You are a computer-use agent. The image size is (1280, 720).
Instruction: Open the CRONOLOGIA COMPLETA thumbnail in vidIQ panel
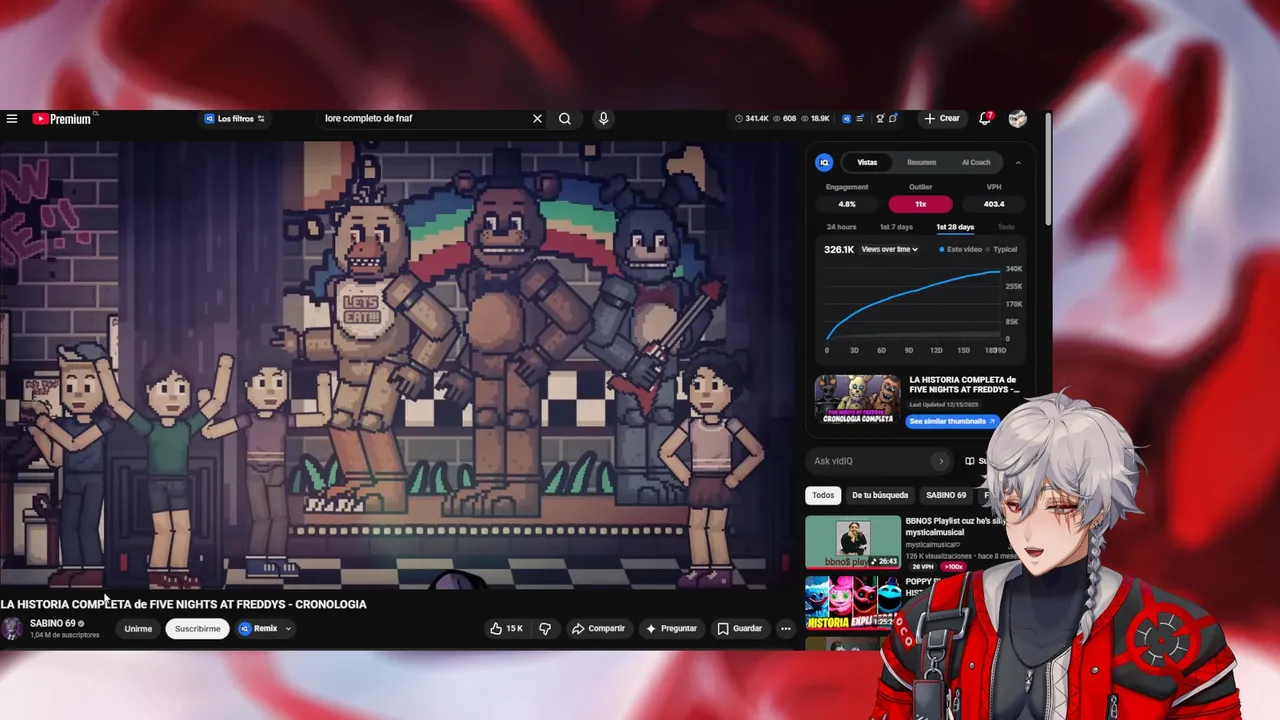pyautogui.click(x=858, y=400)
